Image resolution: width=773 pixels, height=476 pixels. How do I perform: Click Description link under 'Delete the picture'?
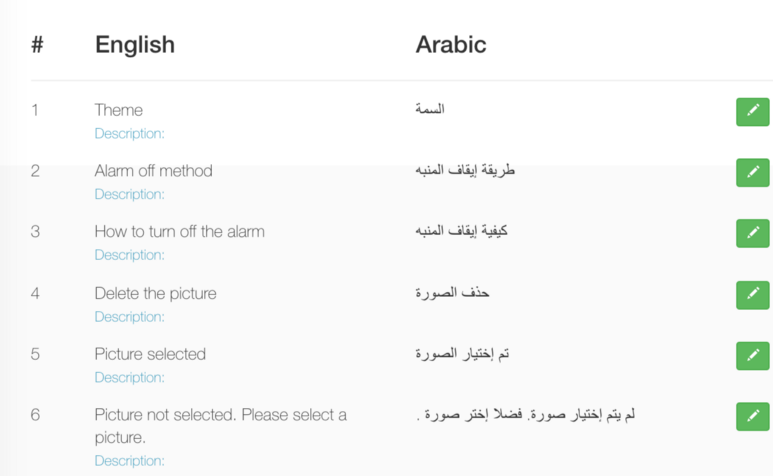pyautogui.click(x=129, y=317)
